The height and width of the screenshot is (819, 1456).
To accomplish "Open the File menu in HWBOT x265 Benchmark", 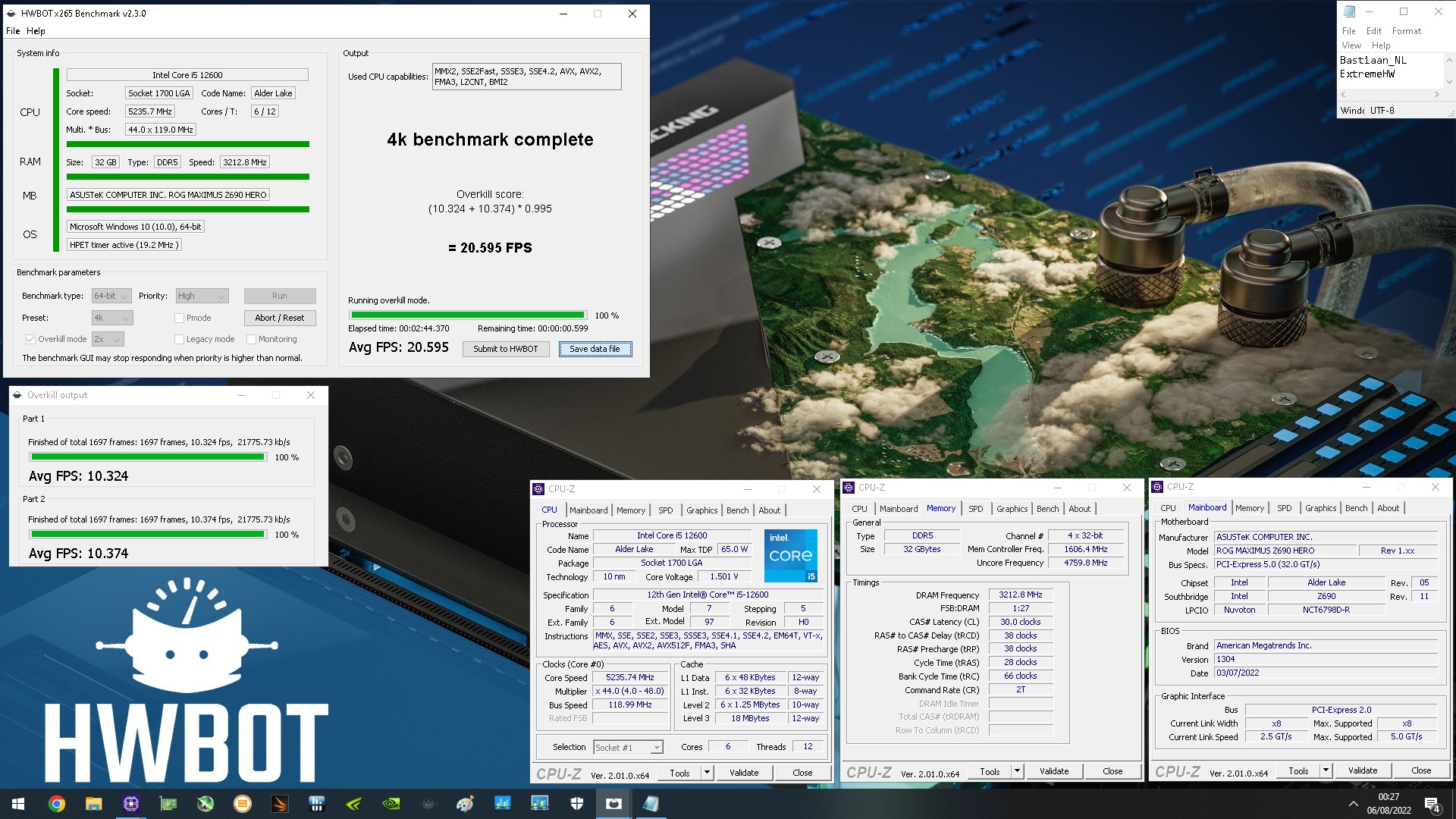I will pyautogui.click(x=13, y=31).
